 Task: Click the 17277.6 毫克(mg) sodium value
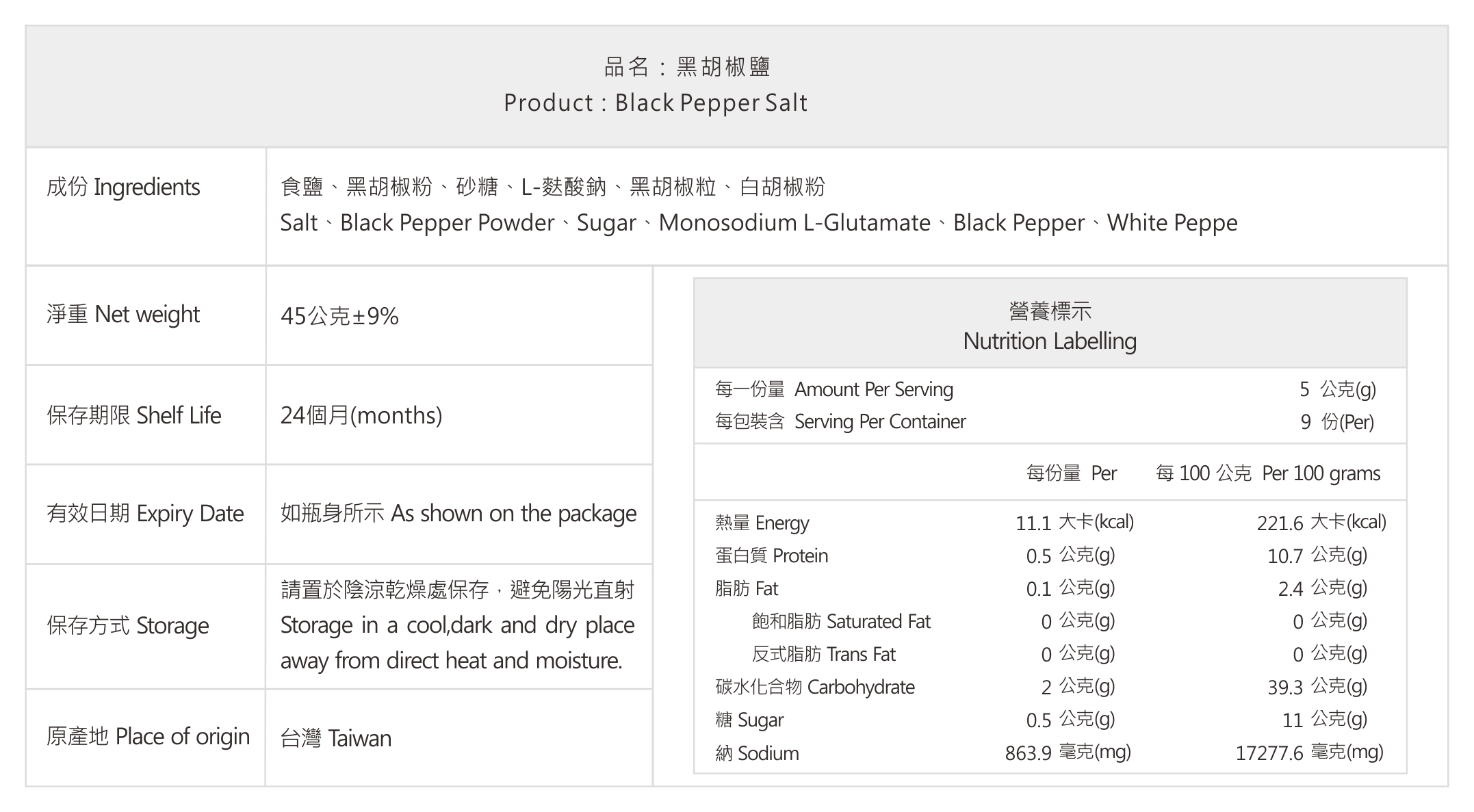click(1310, 753)
